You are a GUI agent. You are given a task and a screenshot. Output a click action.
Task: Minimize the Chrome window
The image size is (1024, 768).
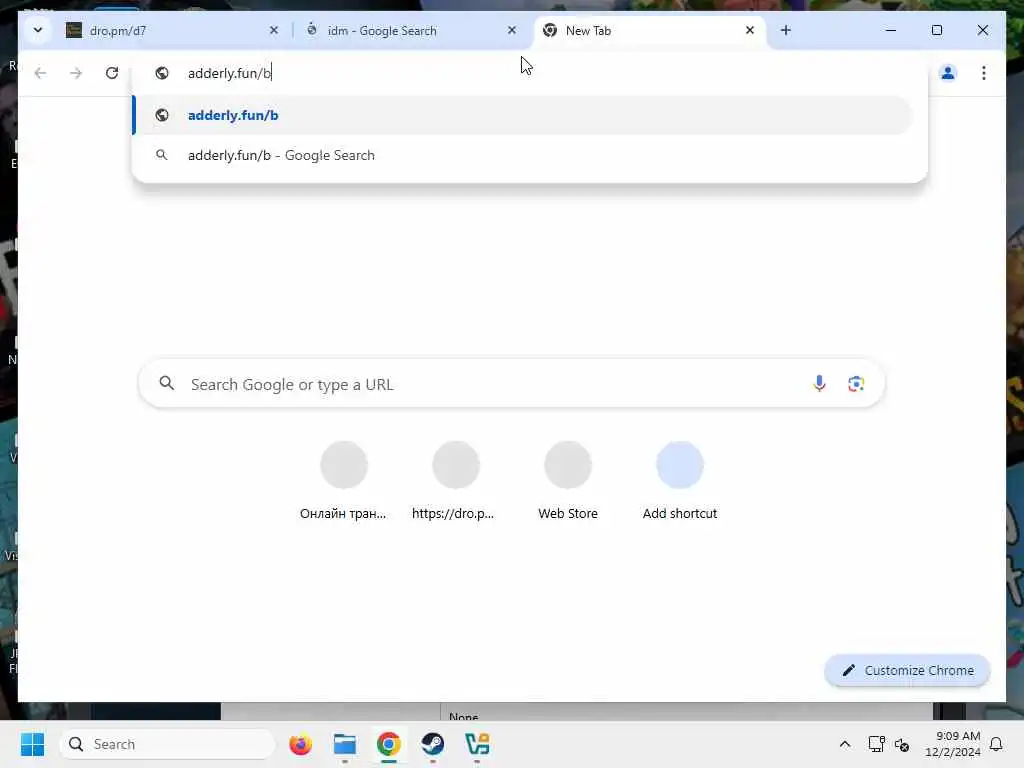tap(891, 30)
